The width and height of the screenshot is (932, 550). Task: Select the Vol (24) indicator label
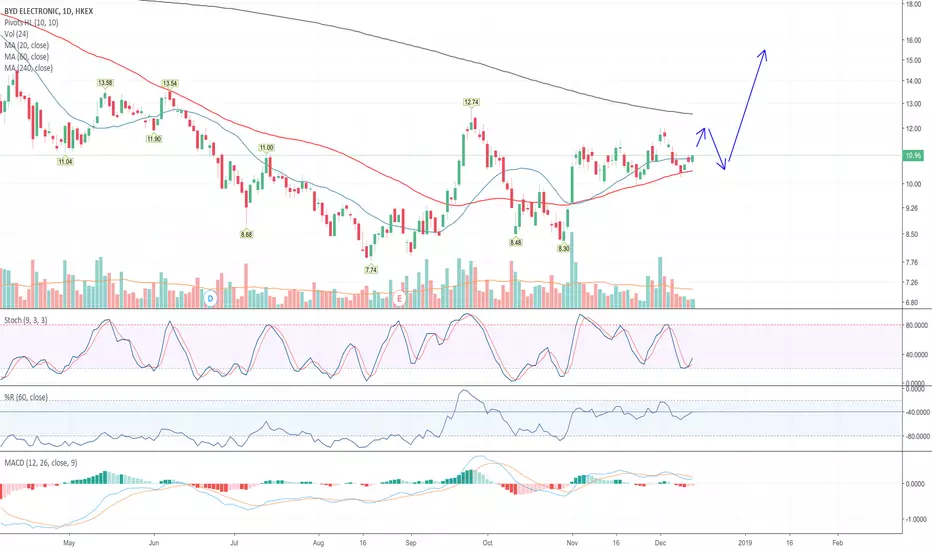(x=16, y=34)
